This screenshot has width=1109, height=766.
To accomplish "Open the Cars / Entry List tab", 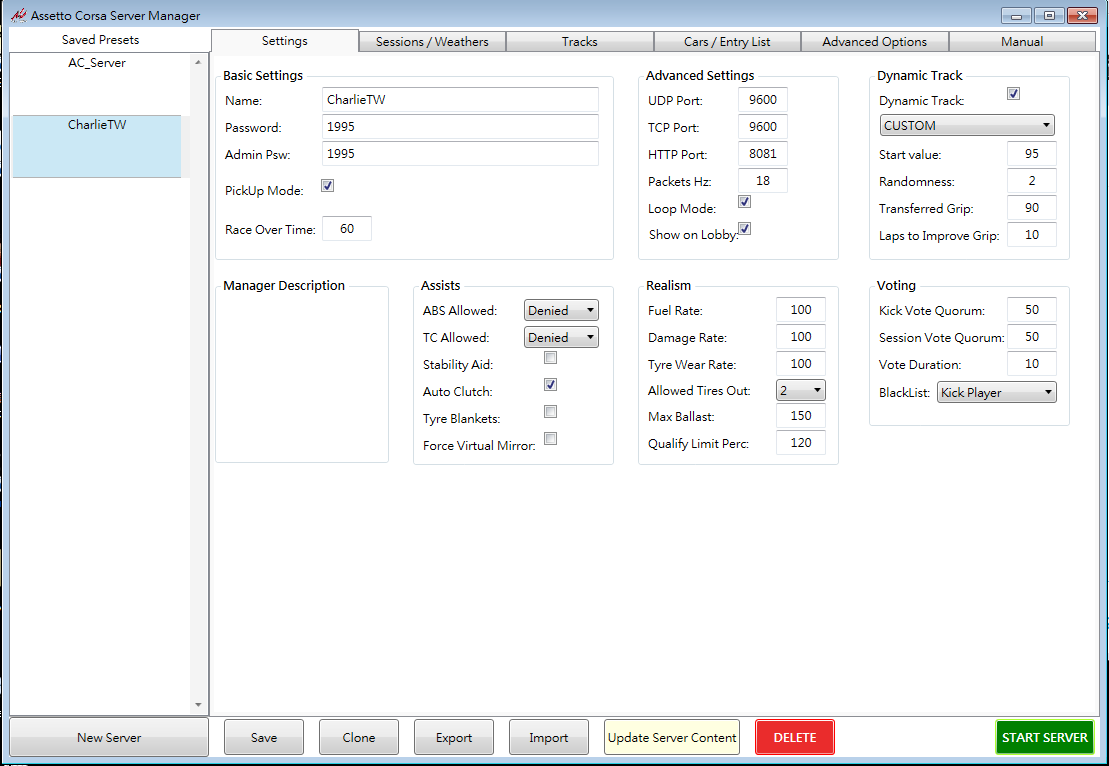I will pos(727,42).
